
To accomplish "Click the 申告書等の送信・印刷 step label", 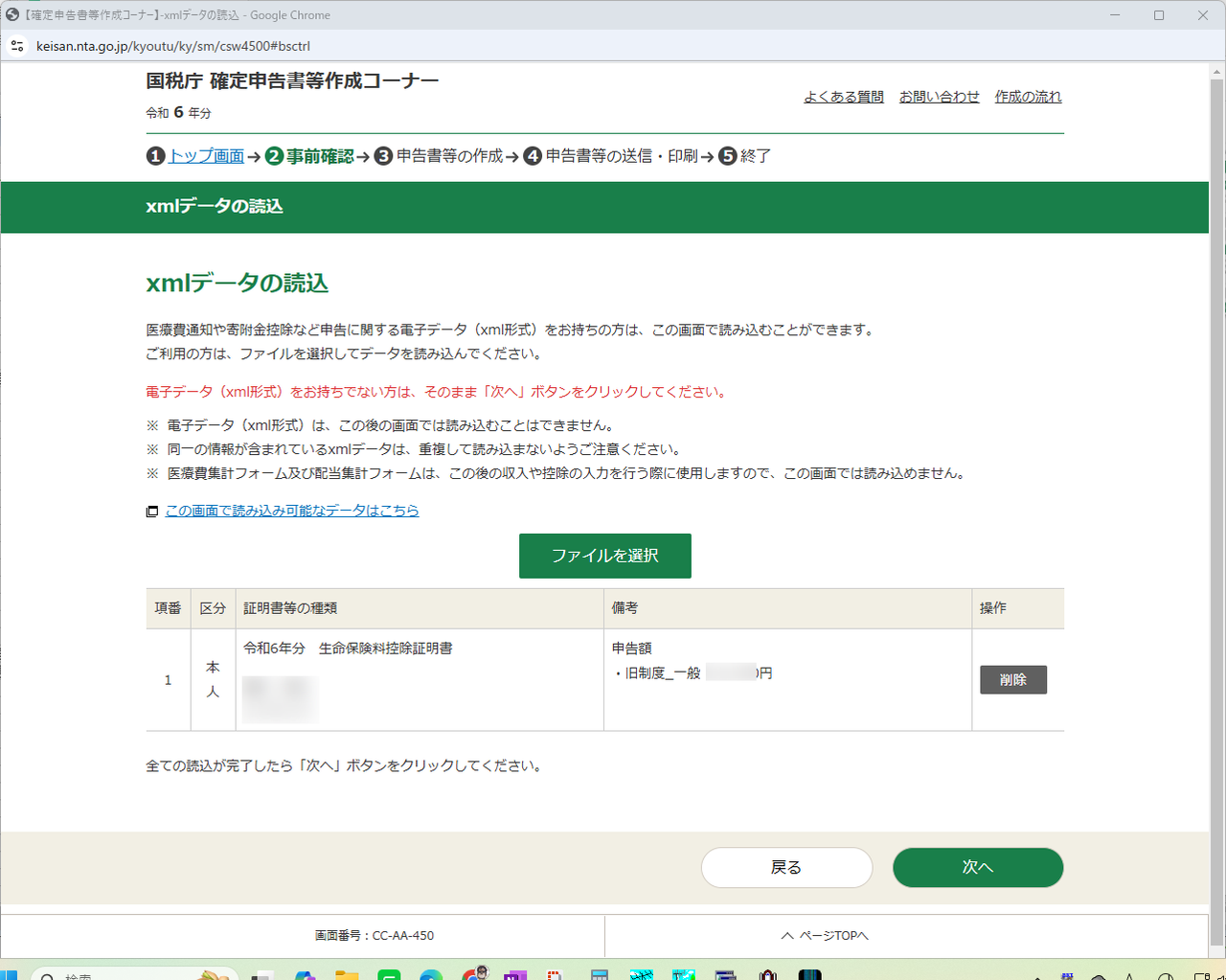I will 622,156.
